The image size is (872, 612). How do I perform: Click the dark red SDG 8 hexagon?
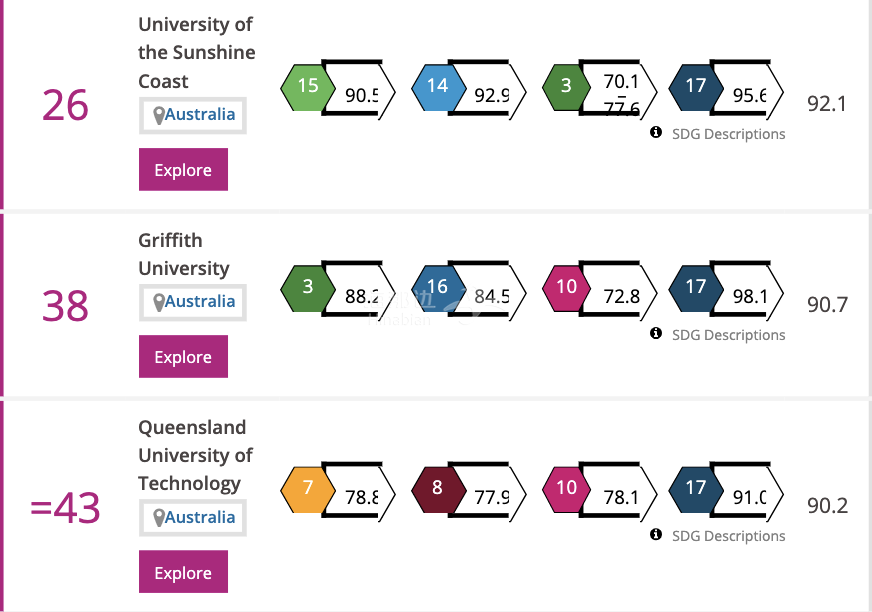pos(438,489)
